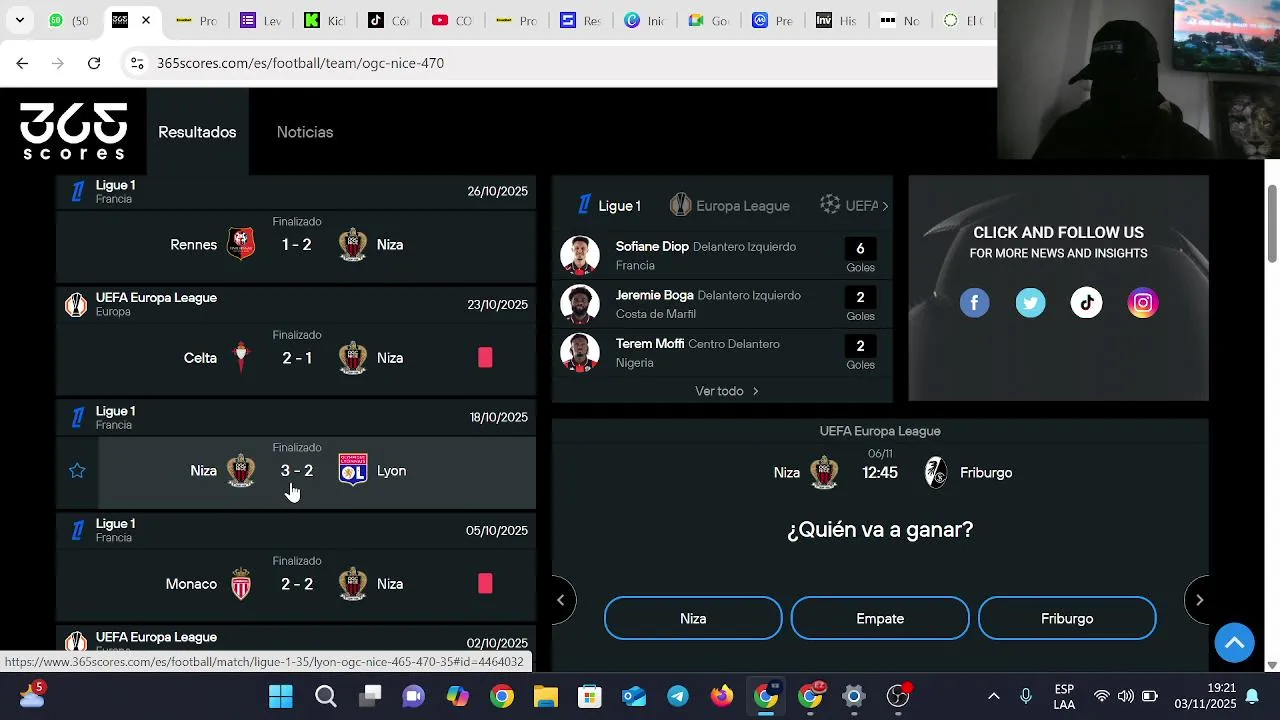Image resolution: width=1280 pixels, height=720 pixels.
Task: Switch to the Resultados tab
Action: click(x=197, y=132)
